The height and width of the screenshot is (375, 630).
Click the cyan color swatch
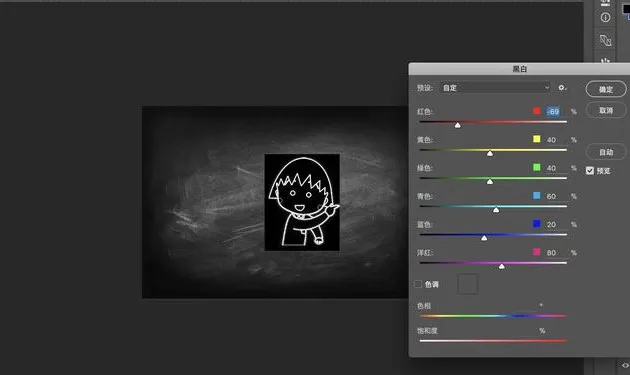(537, 195)
